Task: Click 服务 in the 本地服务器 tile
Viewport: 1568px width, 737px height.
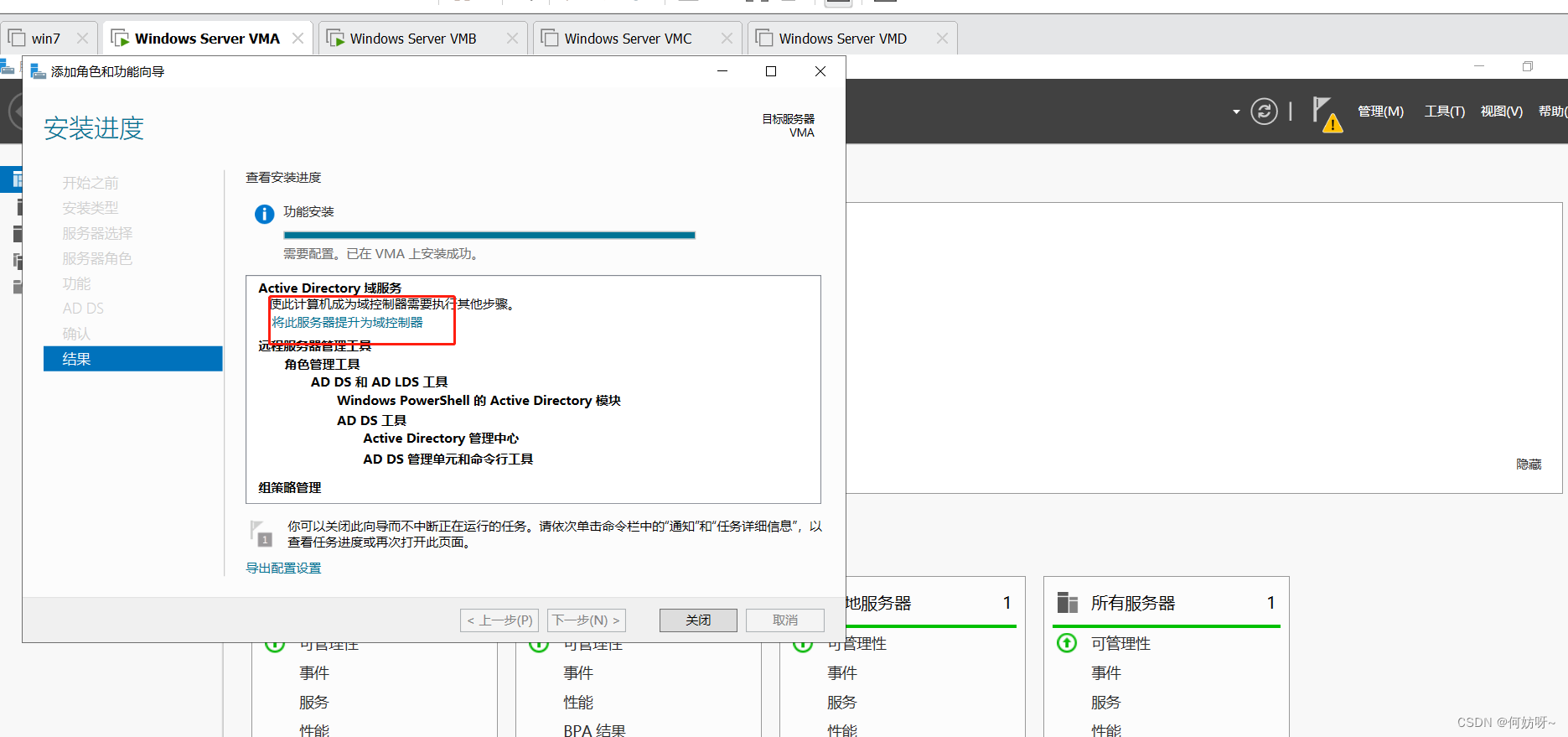Action: [841, 702]
